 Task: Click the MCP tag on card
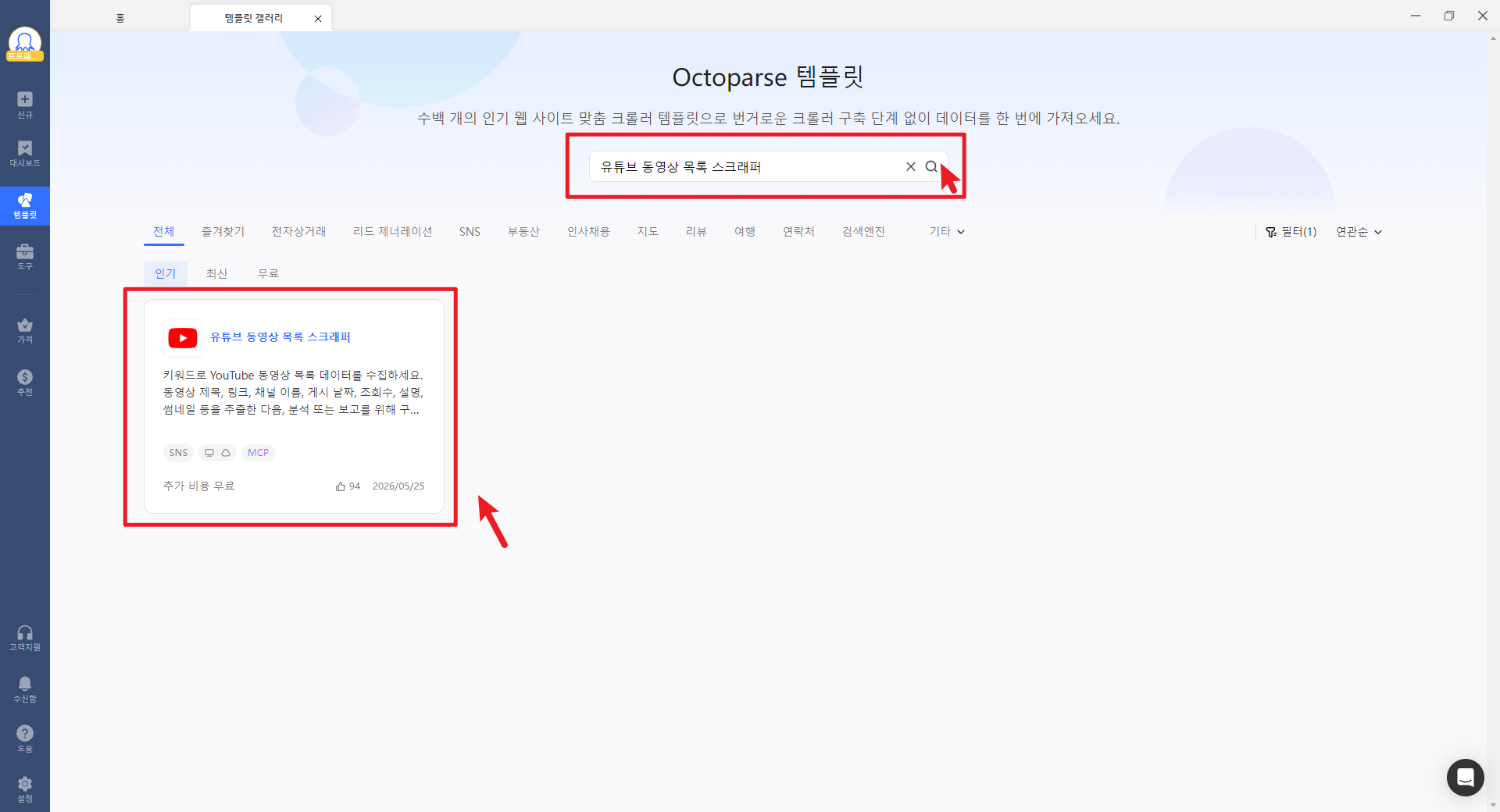coord(258,453)
